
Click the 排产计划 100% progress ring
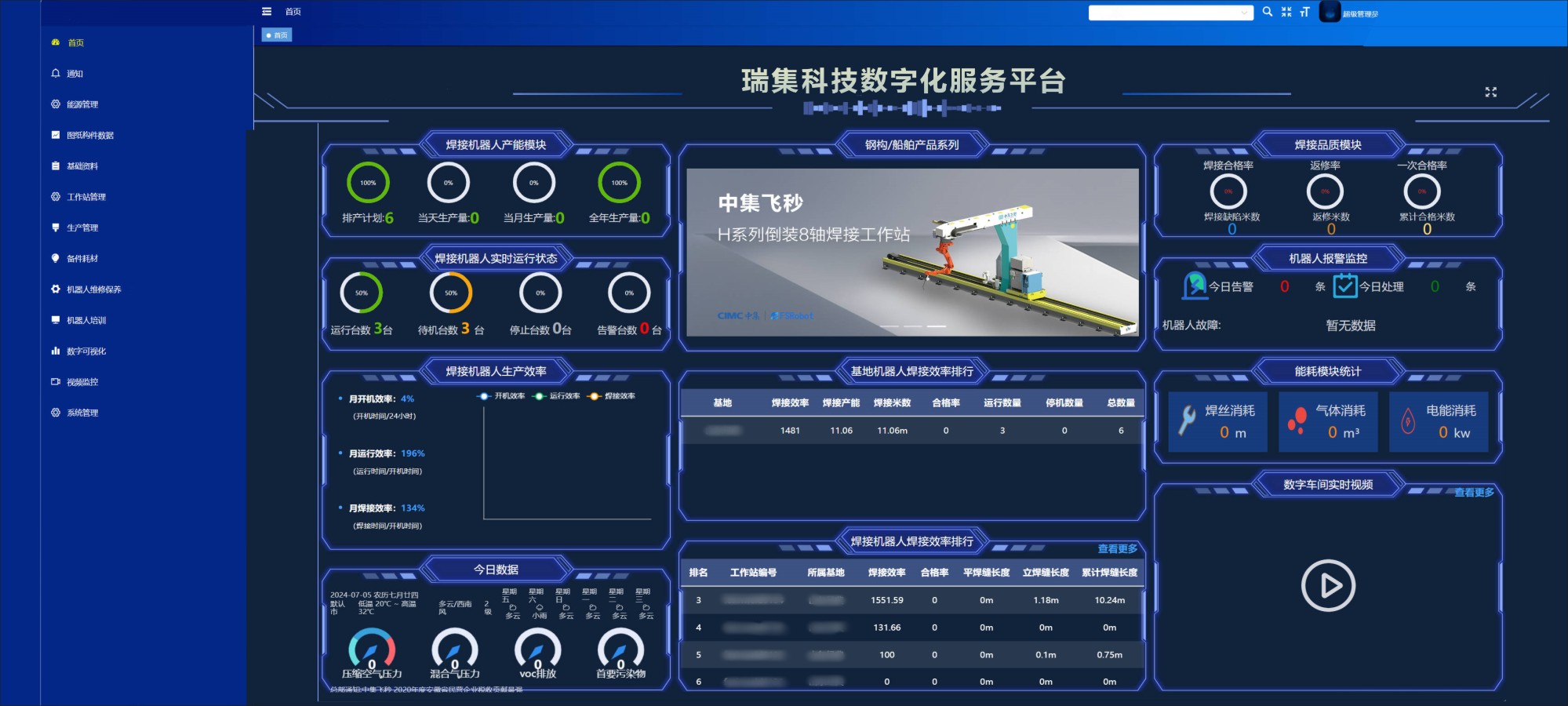tap(368, 183)
